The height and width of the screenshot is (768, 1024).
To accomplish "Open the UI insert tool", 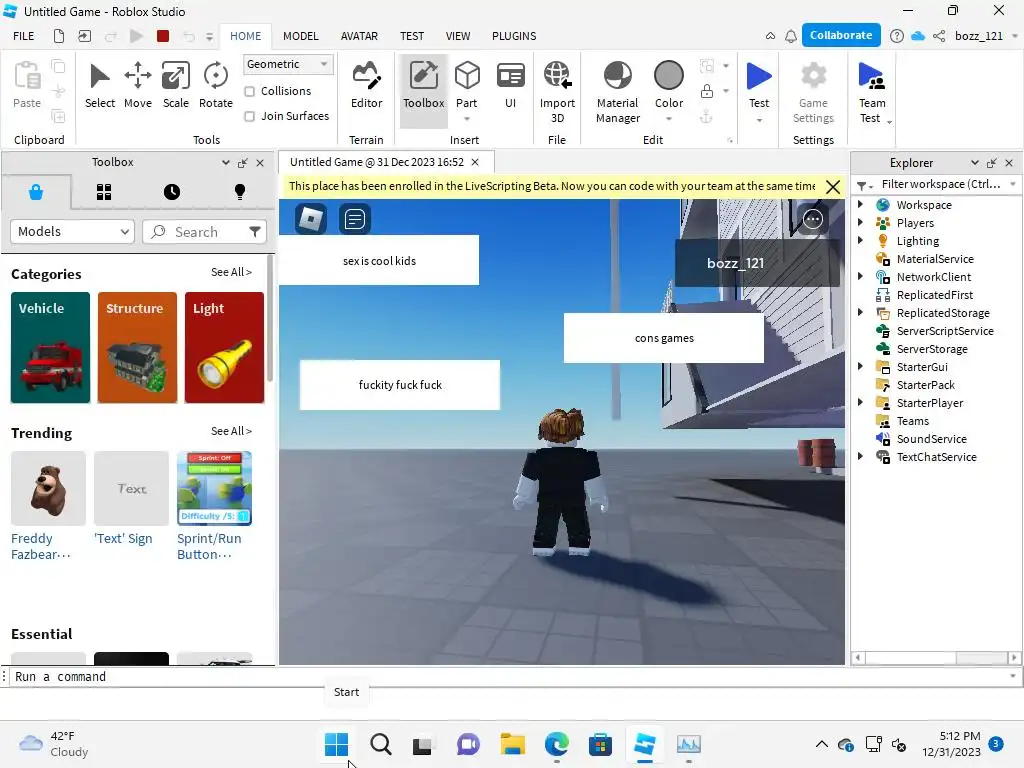I will click(x=511, y=86).
